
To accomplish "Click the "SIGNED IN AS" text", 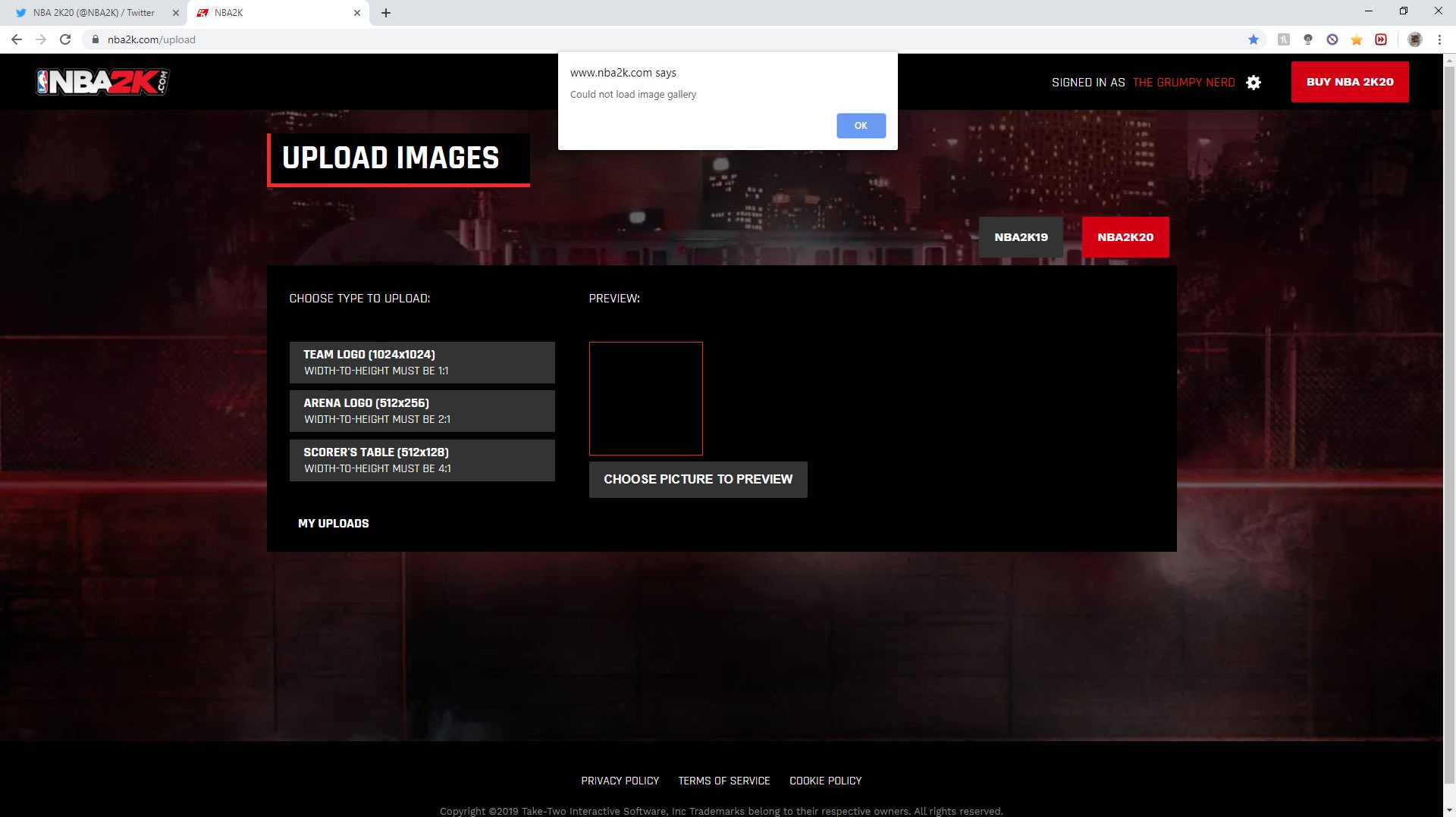I will click(x=1088, y=83).
